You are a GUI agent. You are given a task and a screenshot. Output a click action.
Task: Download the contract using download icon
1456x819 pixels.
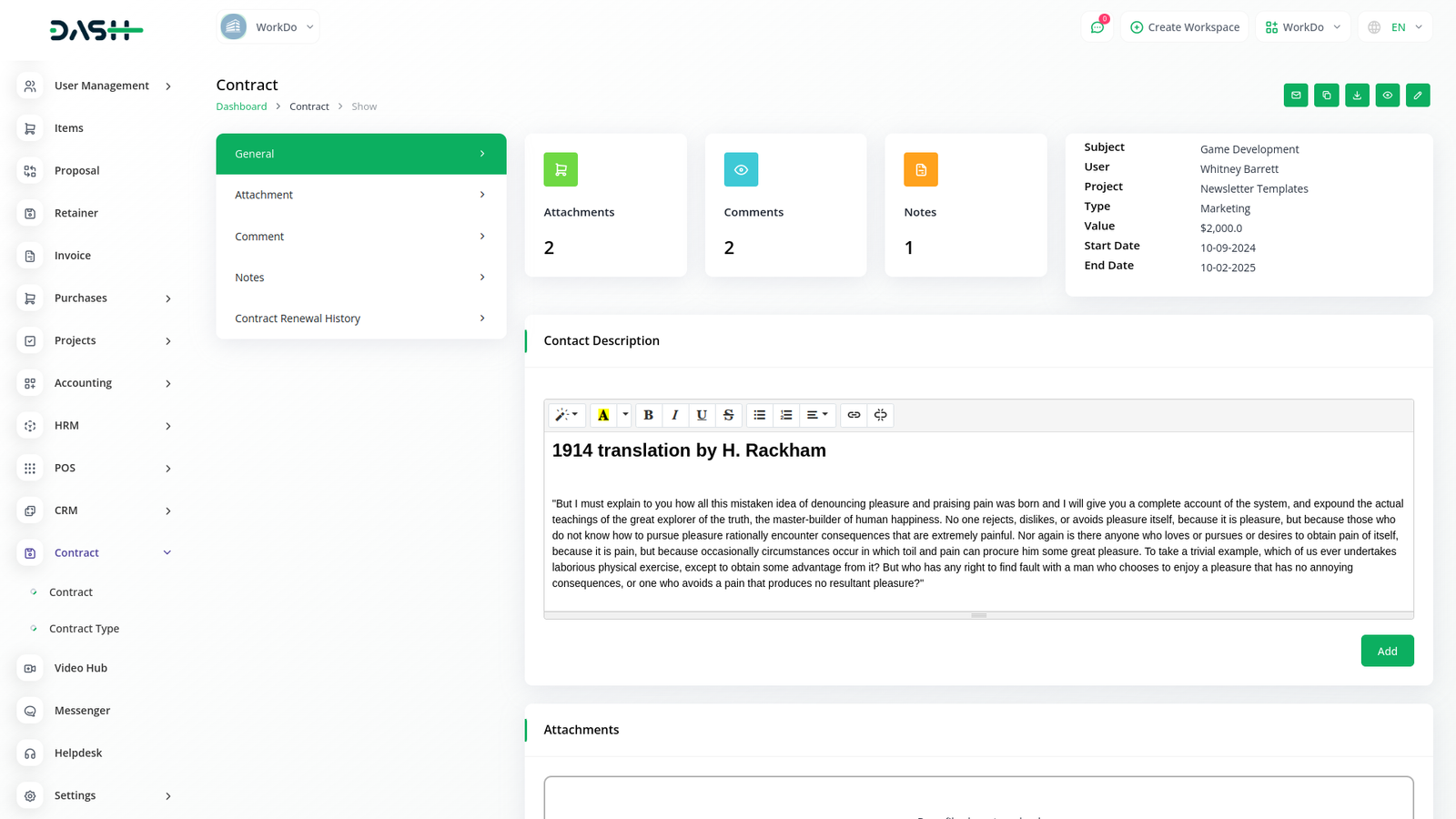[1357, 96]
